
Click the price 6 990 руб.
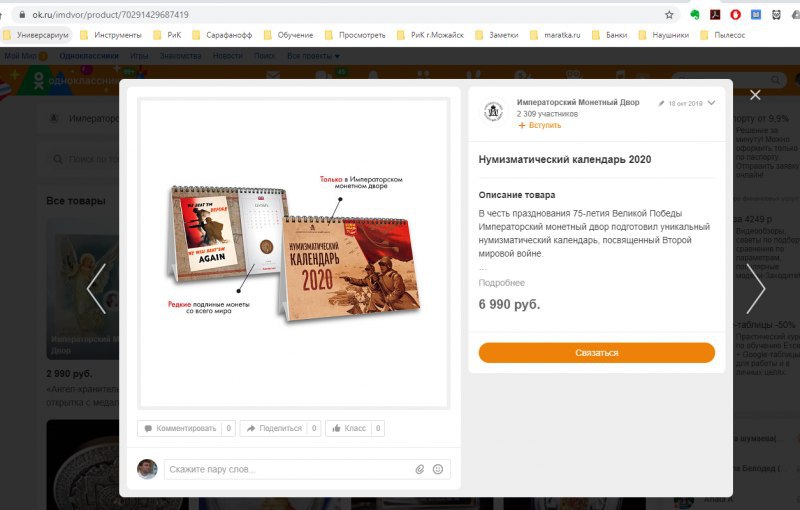[509, 304]
